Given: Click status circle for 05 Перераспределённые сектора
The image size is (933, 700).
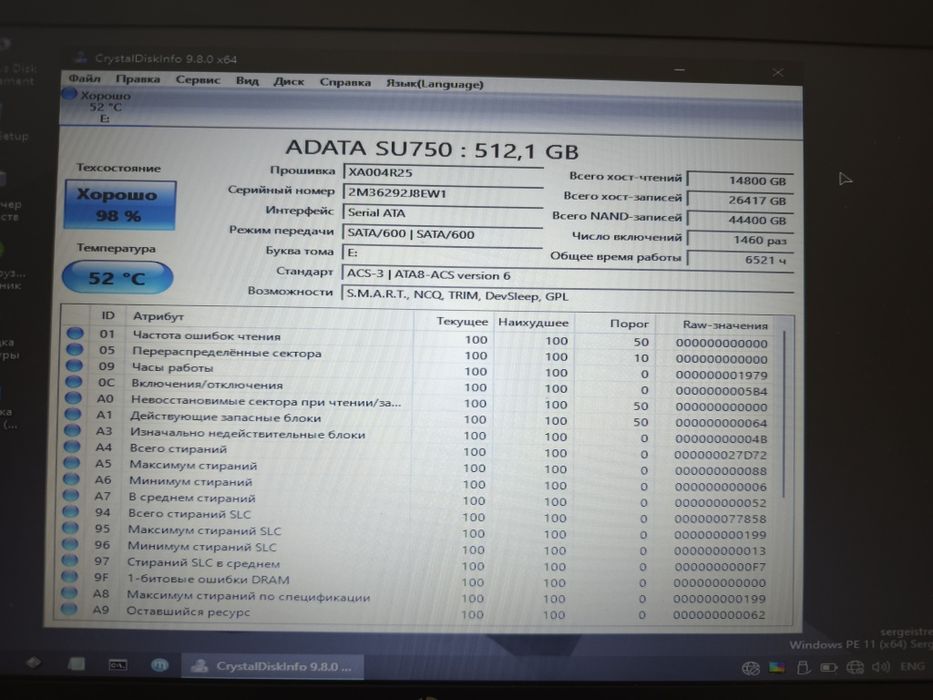Looking at the screenshot, I should point(75,349).
